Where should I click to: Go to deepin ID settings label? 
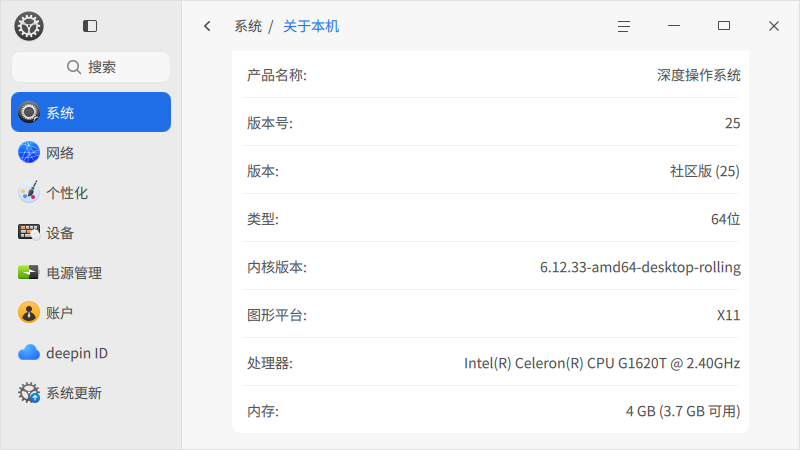pos(77,353)
